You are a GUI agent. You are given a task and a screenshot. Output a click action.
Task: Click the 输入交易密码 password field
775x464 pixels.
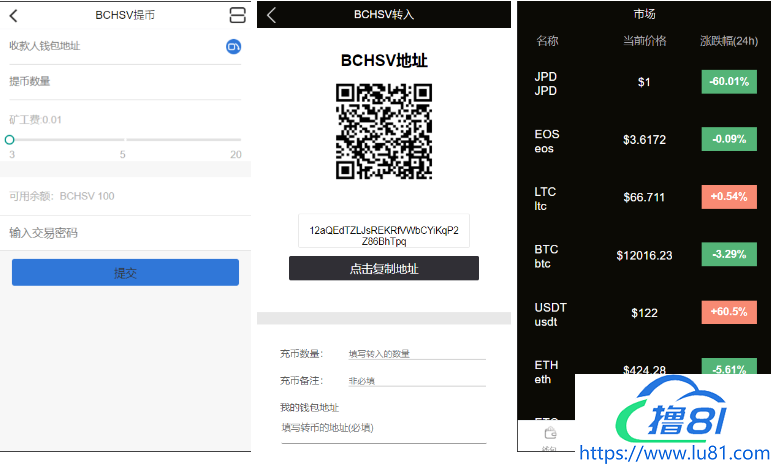click(125, 233)
